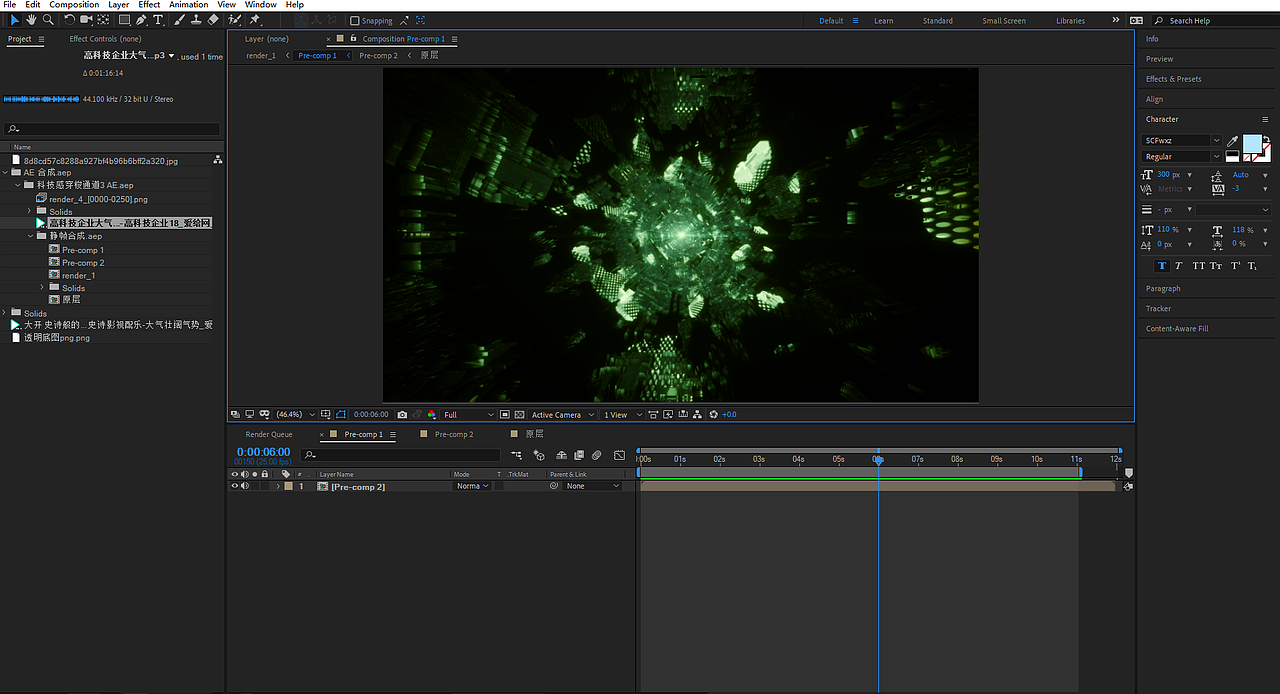The height and width of the screenshot is (694, 1280).
Task: Open the Regular font style dropdown
Action: tap(1182, 157)
